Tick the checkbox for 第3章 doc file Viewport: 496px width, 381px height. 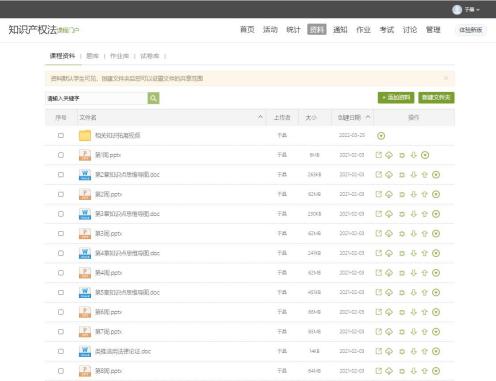click(x=61, y=214)
